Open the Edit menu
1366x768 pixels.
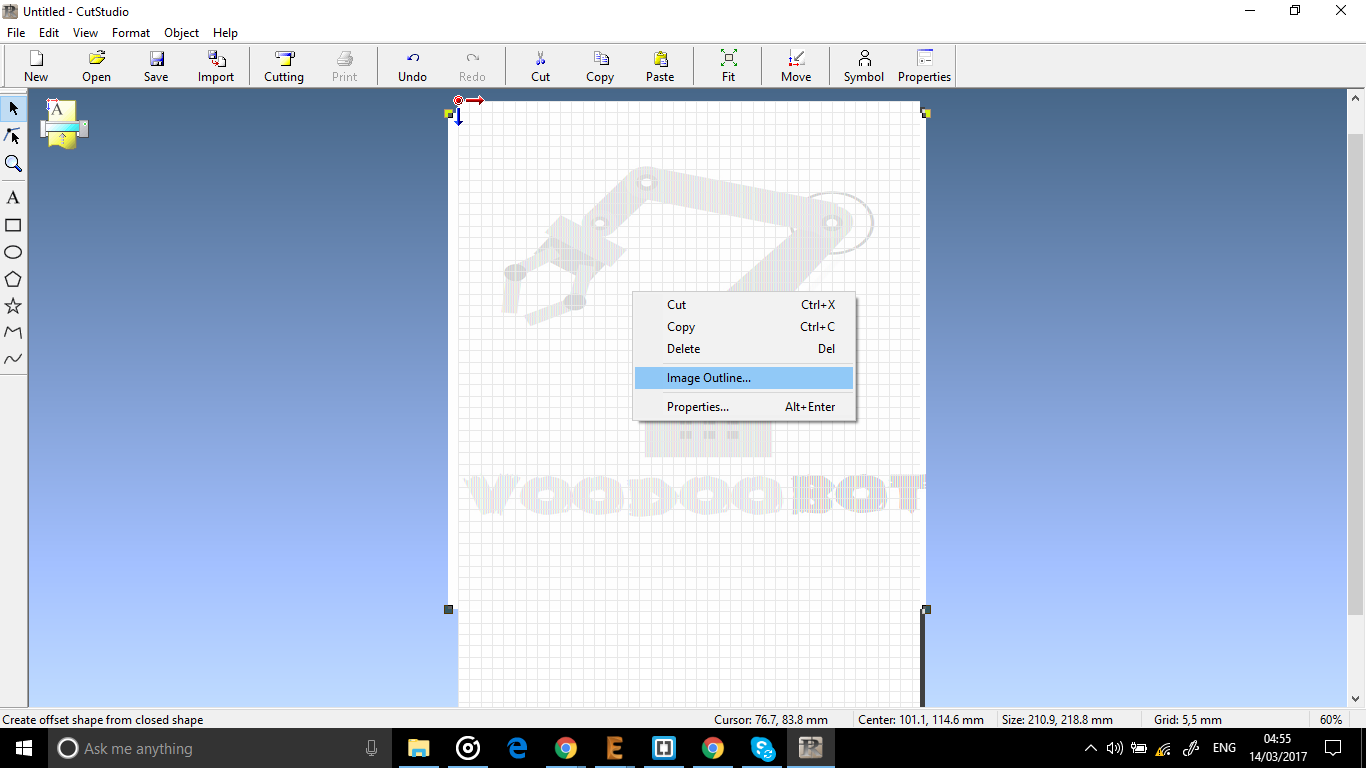tap(49, 33)
